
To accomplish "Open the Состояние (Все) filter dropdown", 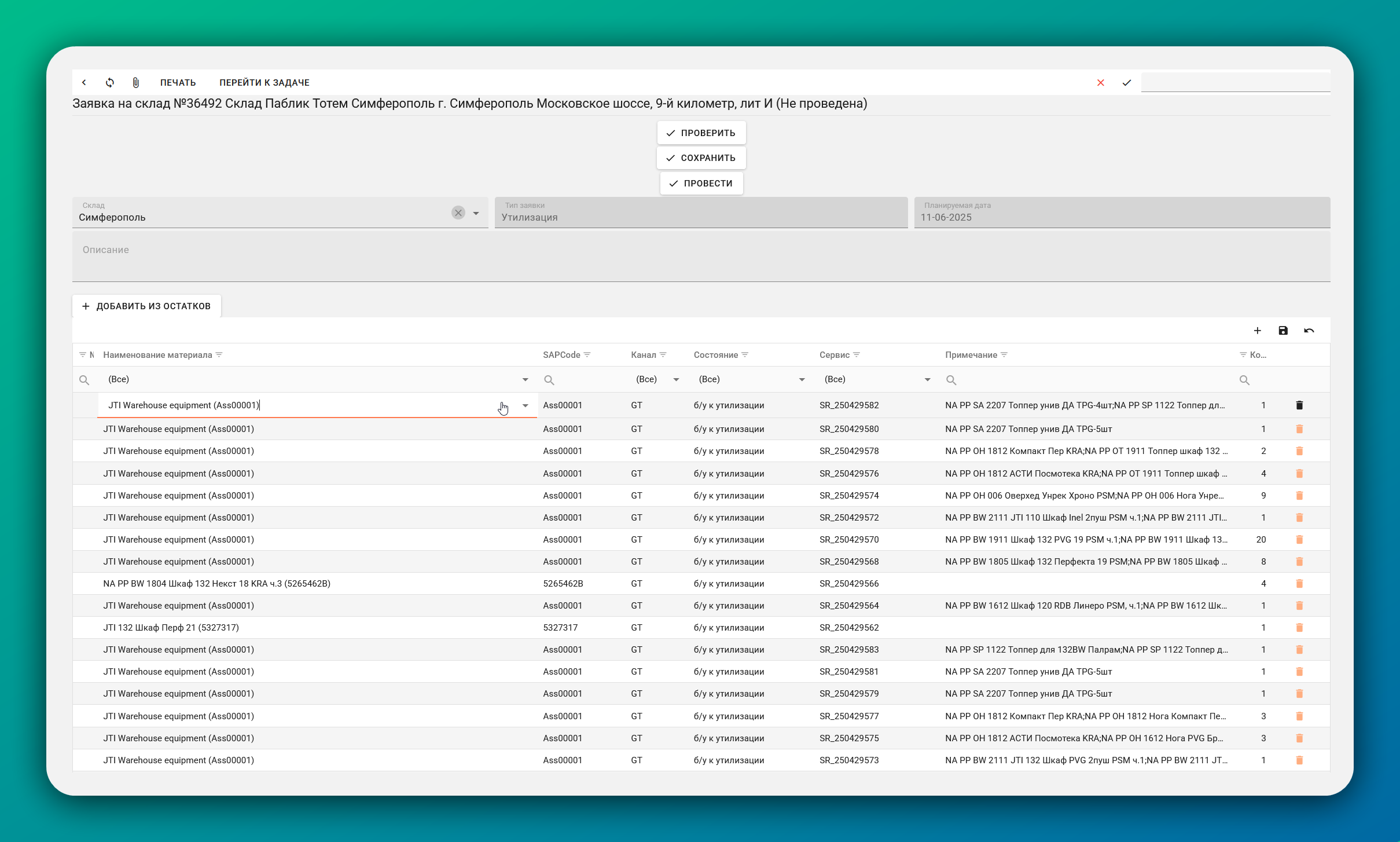I will (802, 380).
